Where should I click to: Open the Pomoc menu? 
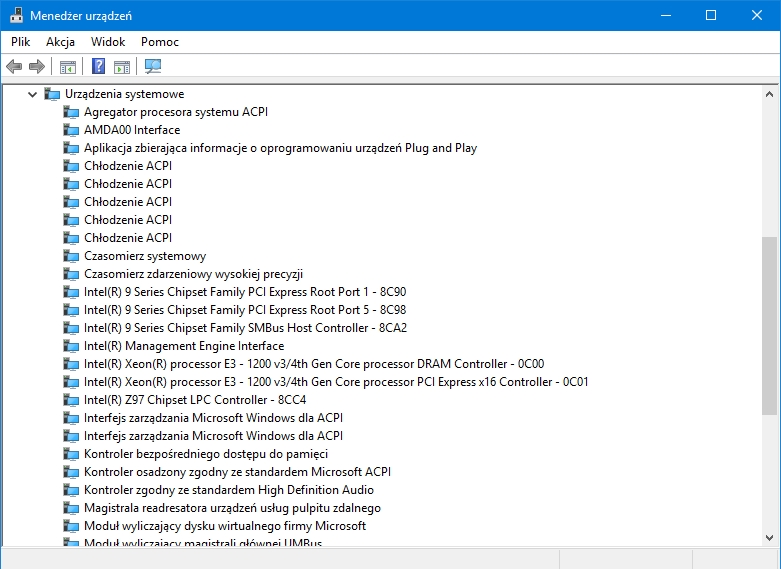pos(159,42)
